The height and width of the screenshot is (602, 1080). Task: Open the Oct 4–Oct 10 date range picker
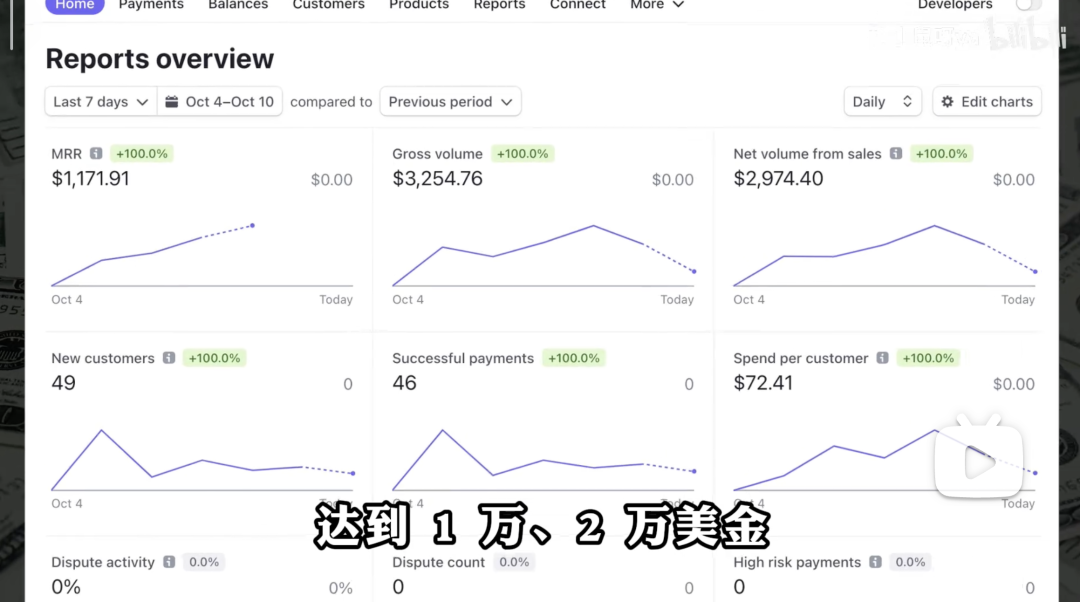point(220,101)
